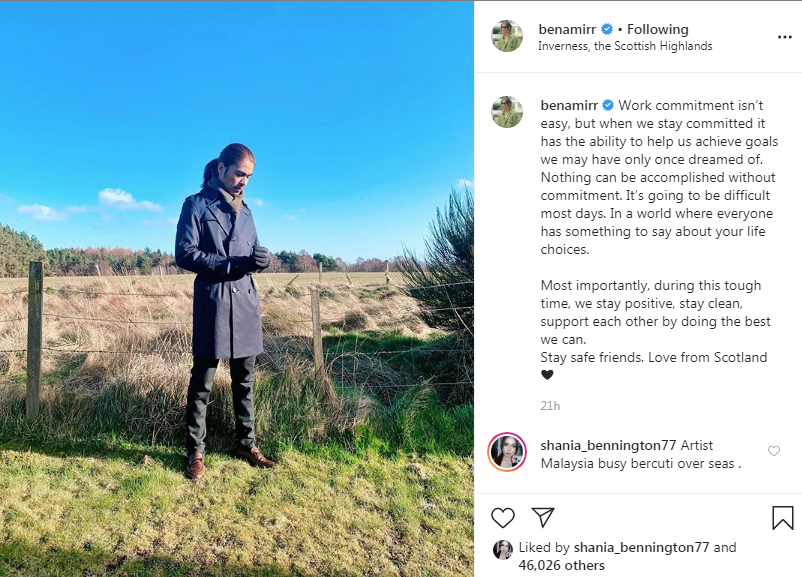Open shania_bennington77 in Liked by line

[x=641, y=547]
